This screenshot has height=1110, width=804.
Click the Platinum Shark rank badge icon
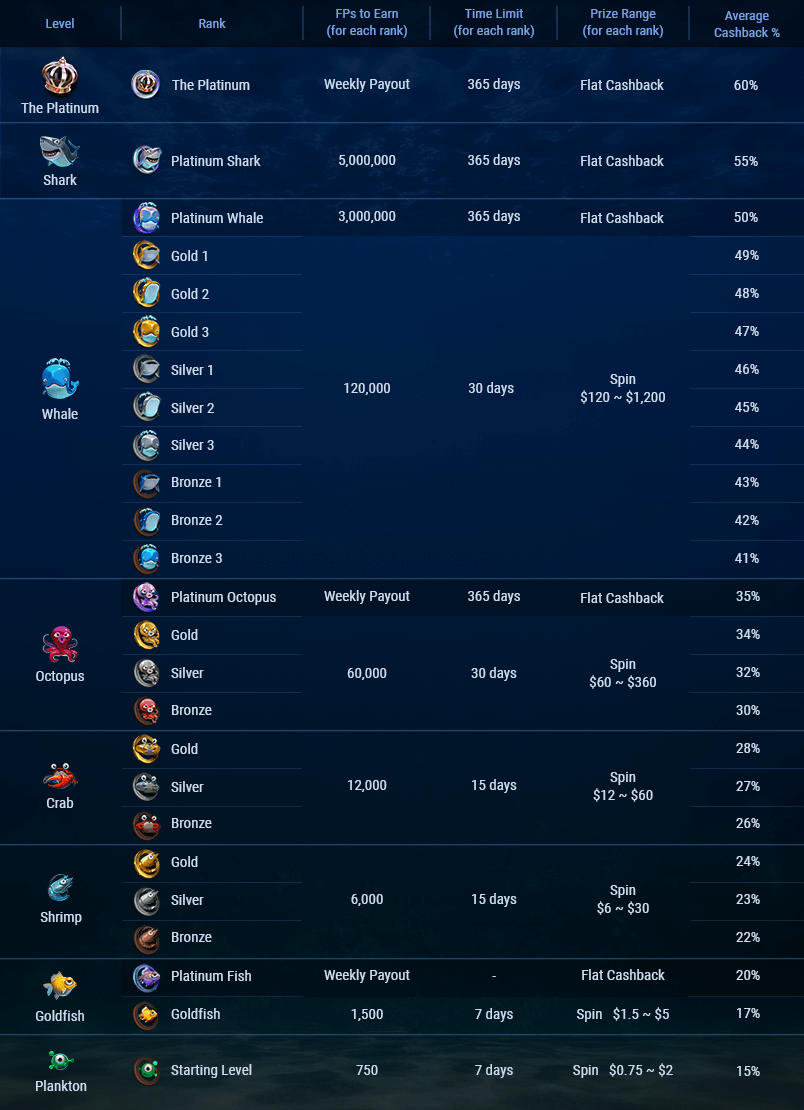[147, 160]
